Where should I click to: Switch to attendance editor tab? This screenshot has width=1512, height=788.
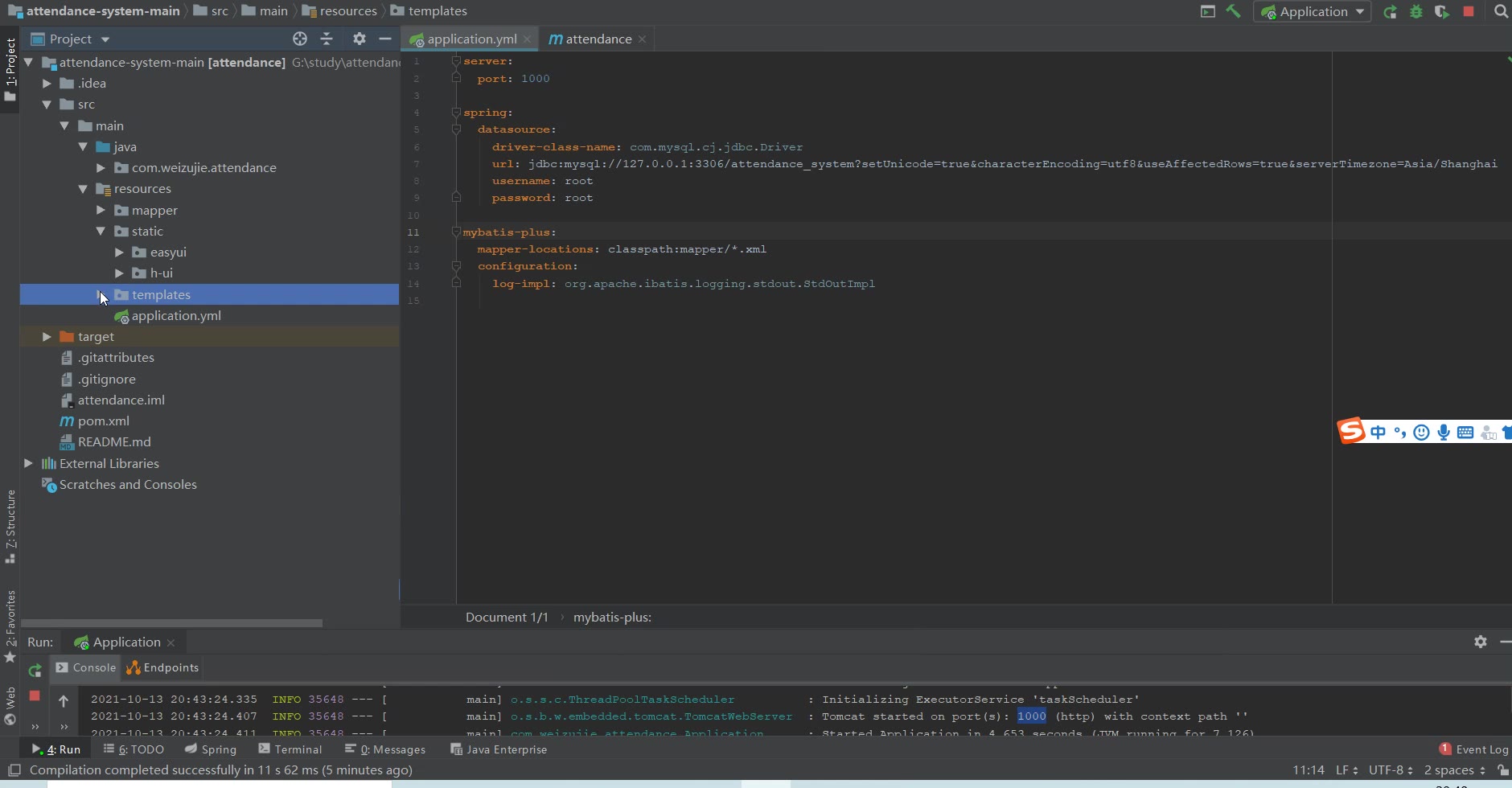598,39
